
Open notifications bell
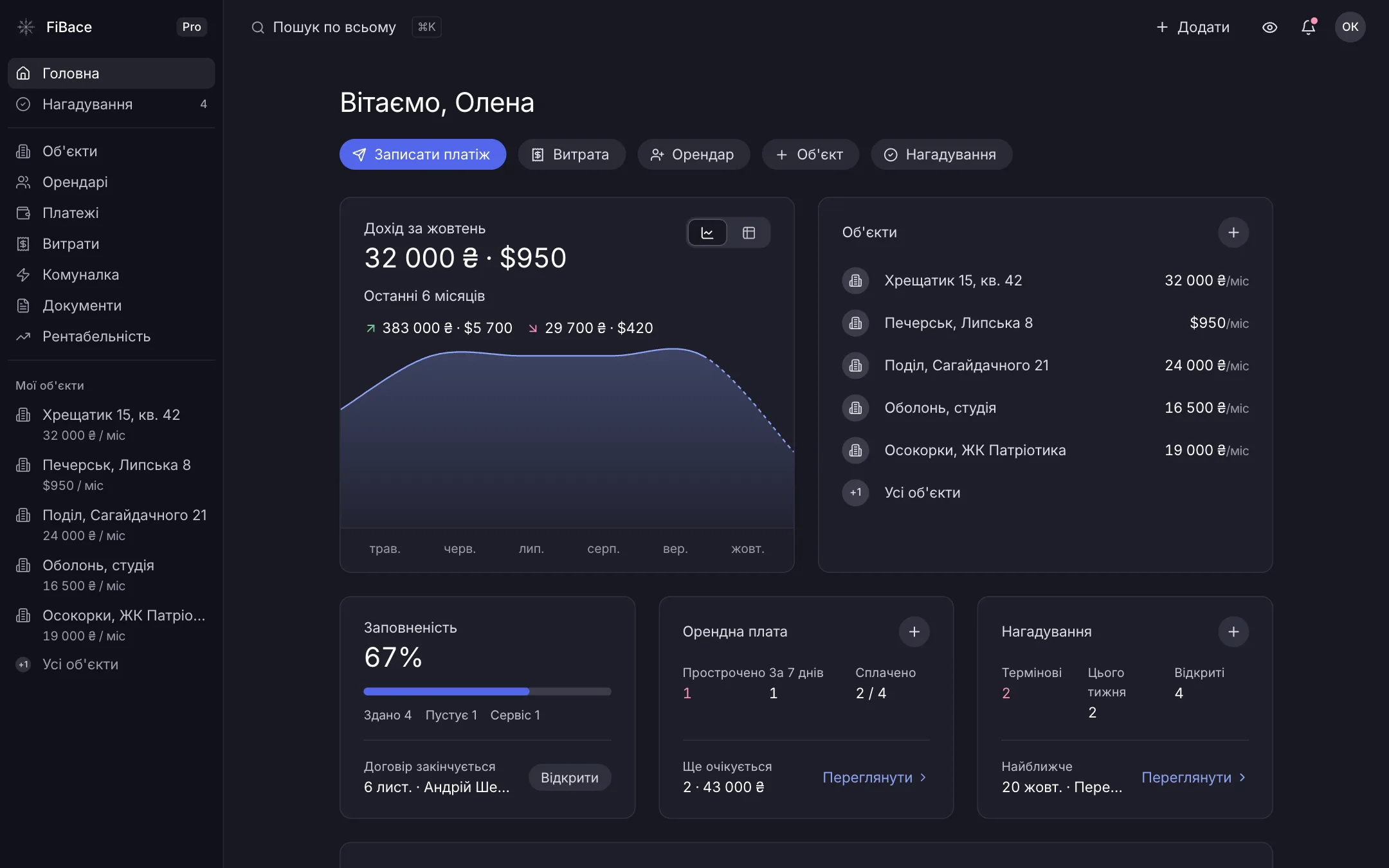point(1309,27)
